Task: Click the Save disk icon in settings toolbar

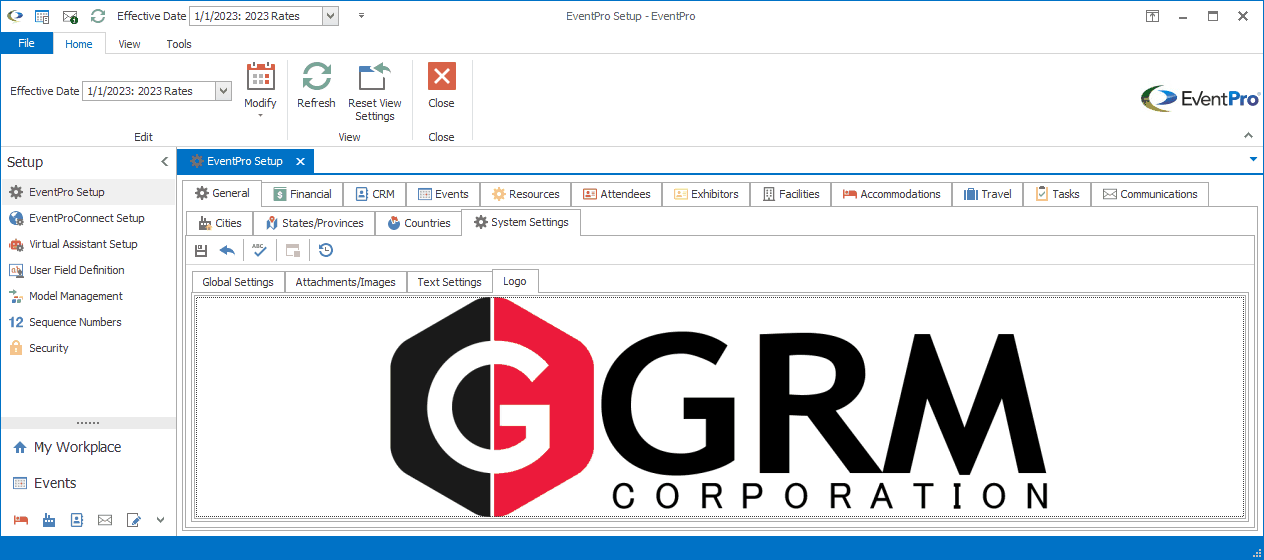Action: [x=201, y=250]
